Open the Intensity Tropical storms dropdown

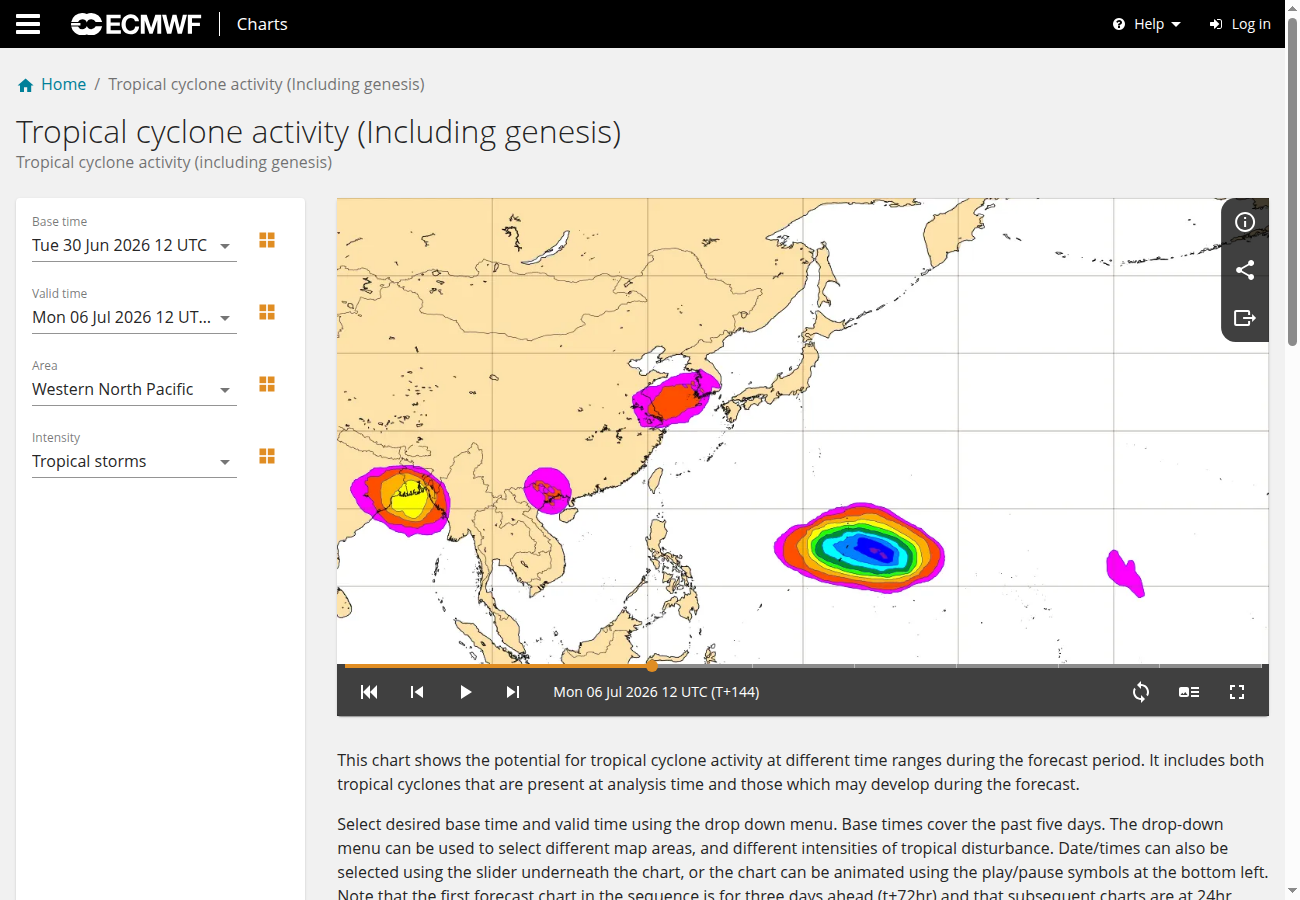pyautogui.click(x=134, y=462)
